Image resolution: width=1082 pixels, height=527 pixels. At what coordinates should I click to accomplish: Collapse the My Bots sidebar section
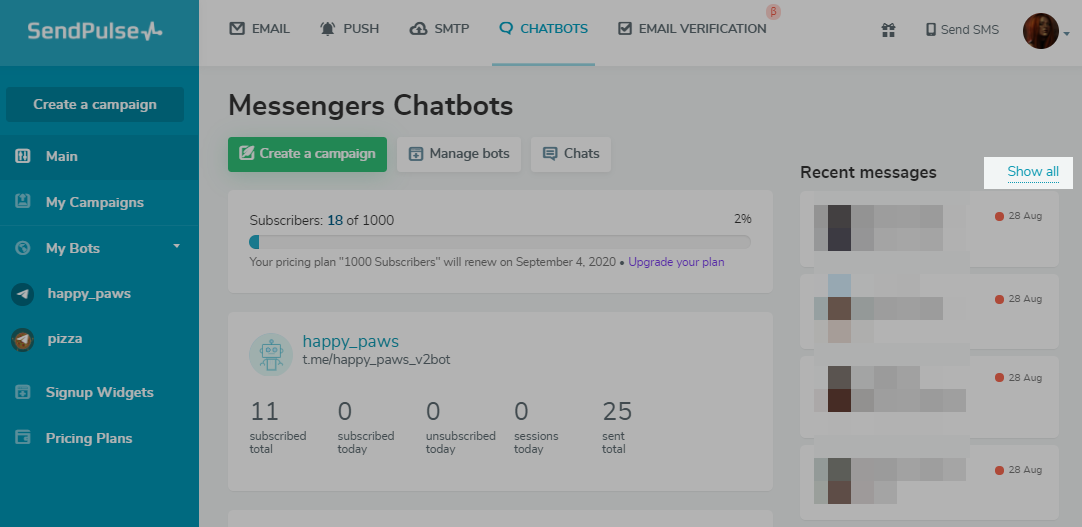click(177, 246)
